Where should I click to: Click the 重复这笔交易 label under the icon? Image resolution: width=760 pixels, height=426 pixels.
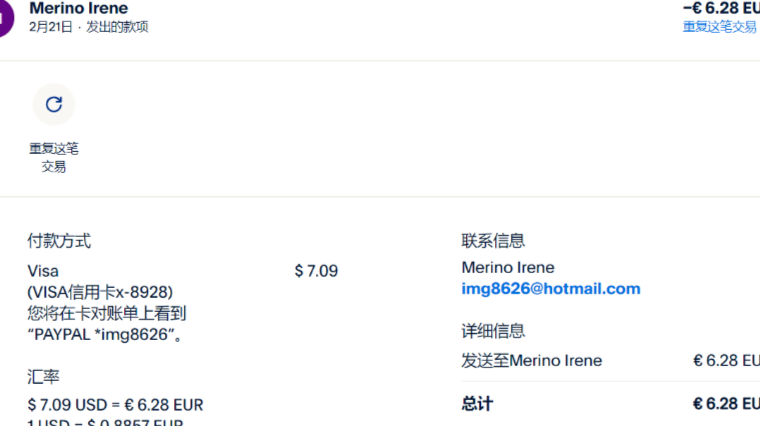pyautogui.click(x=54, y=158)
